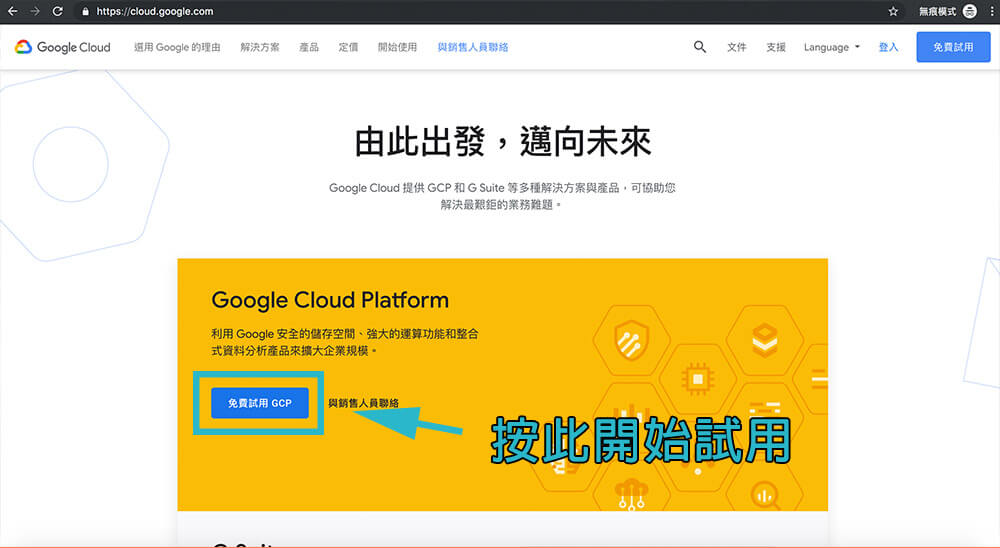This screenshot has width=1000, height=548.
Task: Open the 定價 menu item
Action: point(348,47)
